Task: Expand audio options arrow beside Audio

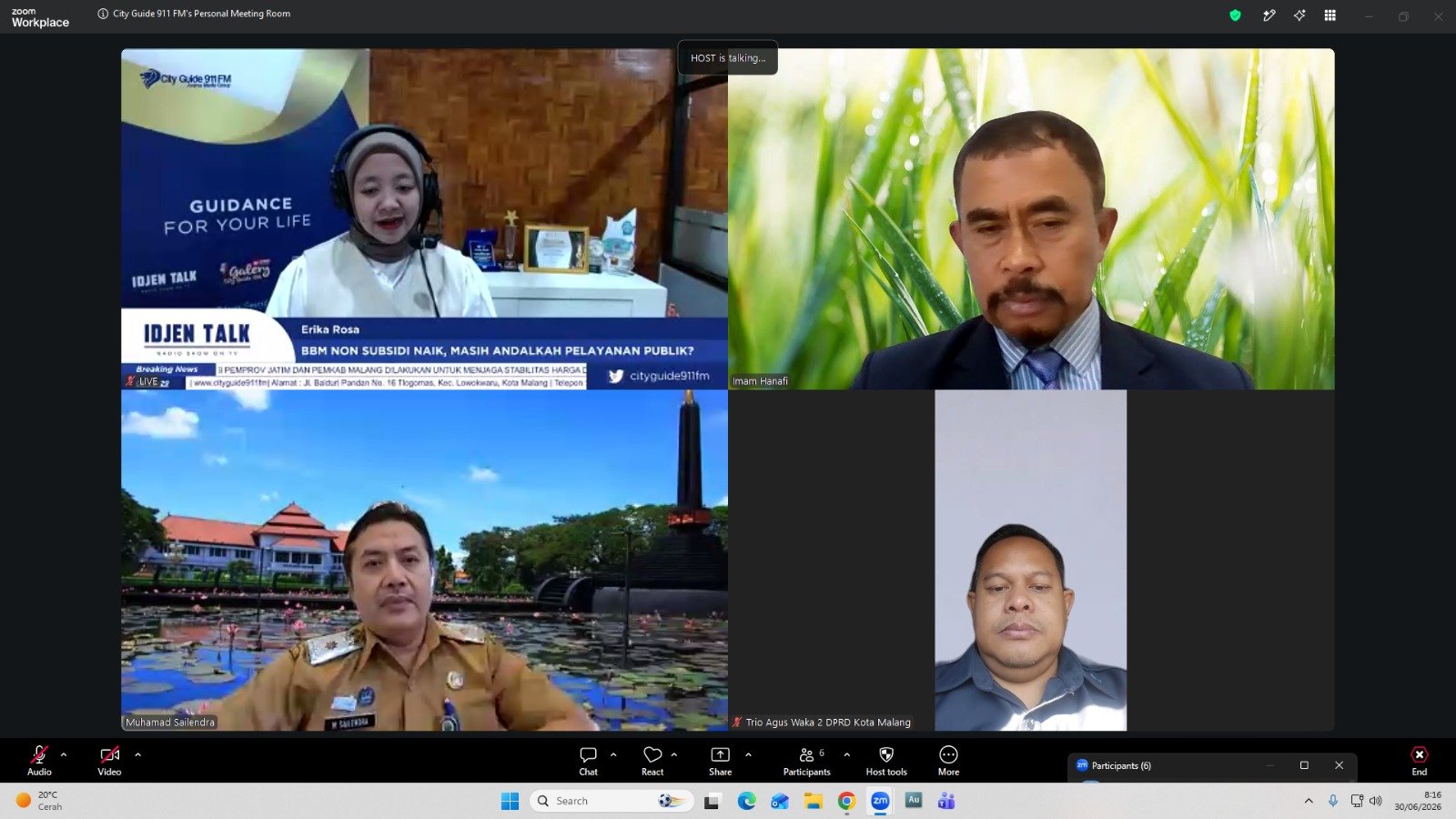Action: pyautogui.click(x=64, y=754)
